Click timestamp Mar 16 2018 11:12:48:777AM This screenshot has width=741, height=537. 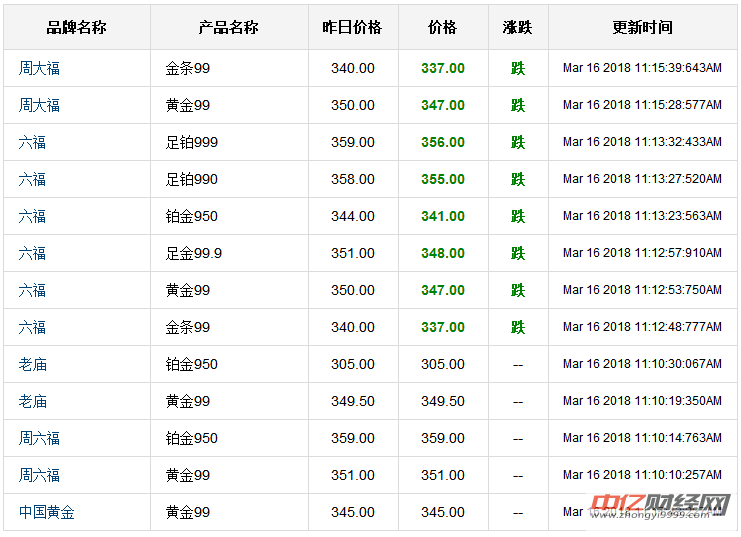[642, 327]
